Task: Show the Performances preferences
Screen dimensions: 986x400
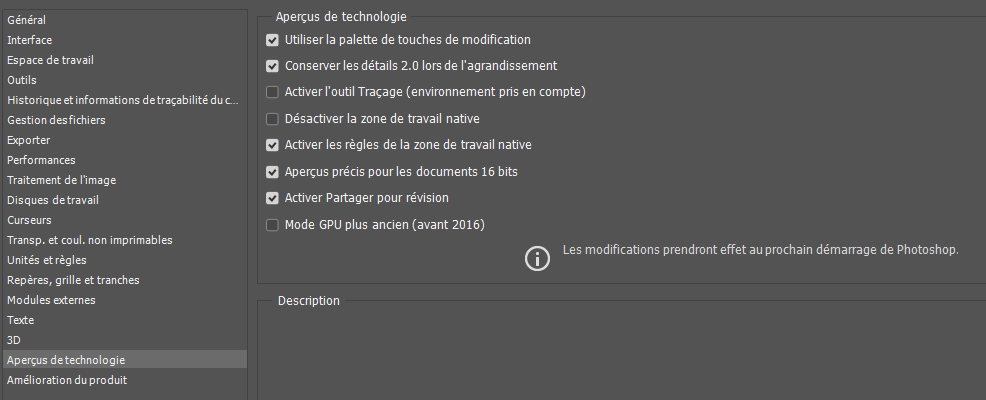Action: pyautogui.click(x=41, y=160)
